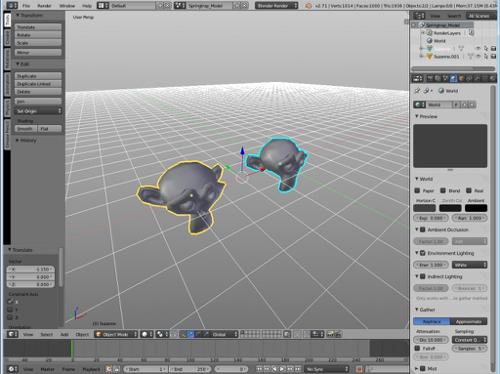Screen dimensions: 500x374
Task: Click the play animation button
Action: click(x=282, y=369)
